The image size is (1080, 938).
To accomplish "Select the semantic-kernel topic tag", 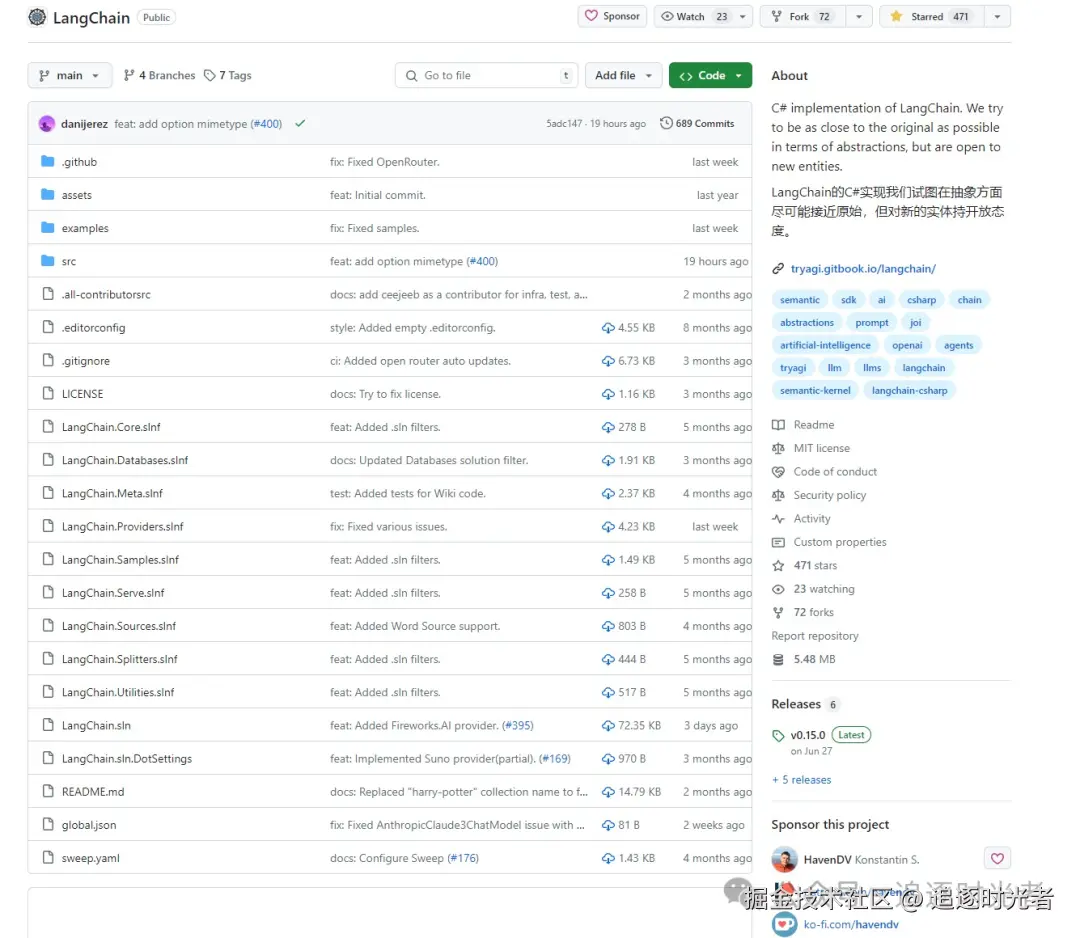I will coord(815,390).
